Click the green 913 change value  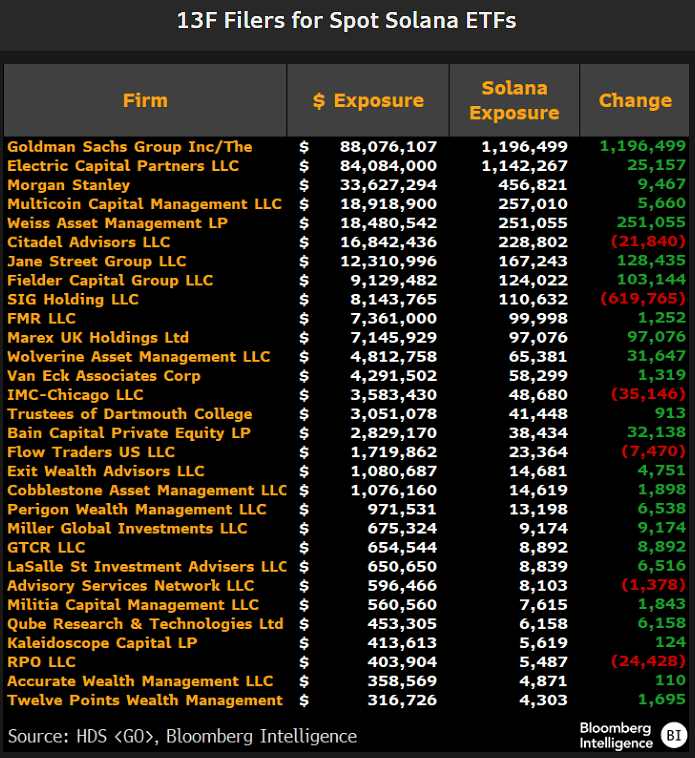coord(670,413)
